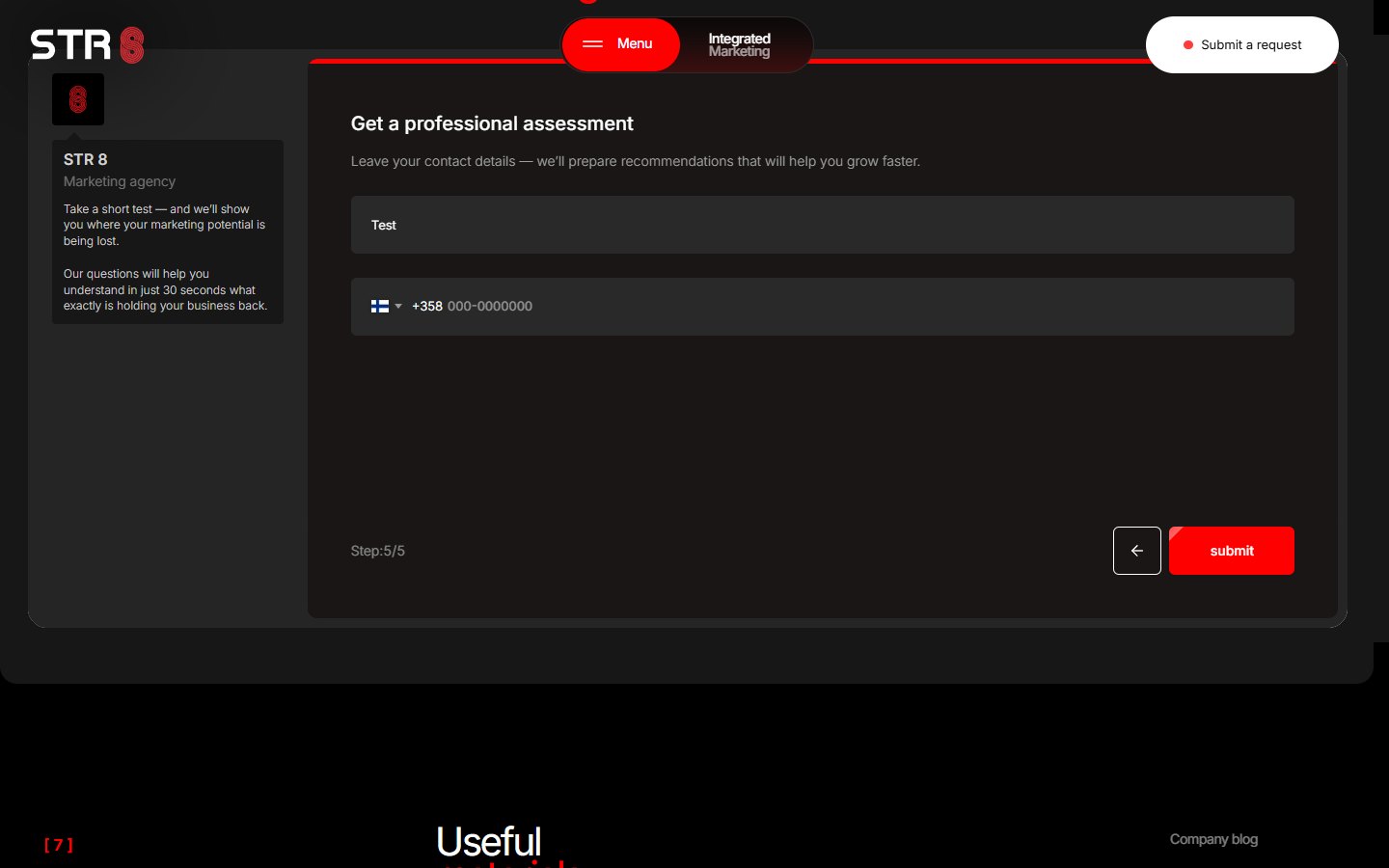Click the red '[ 7 ]' section number
The width and height of the screenshot is (1389, 868).
tap(59, 845)
